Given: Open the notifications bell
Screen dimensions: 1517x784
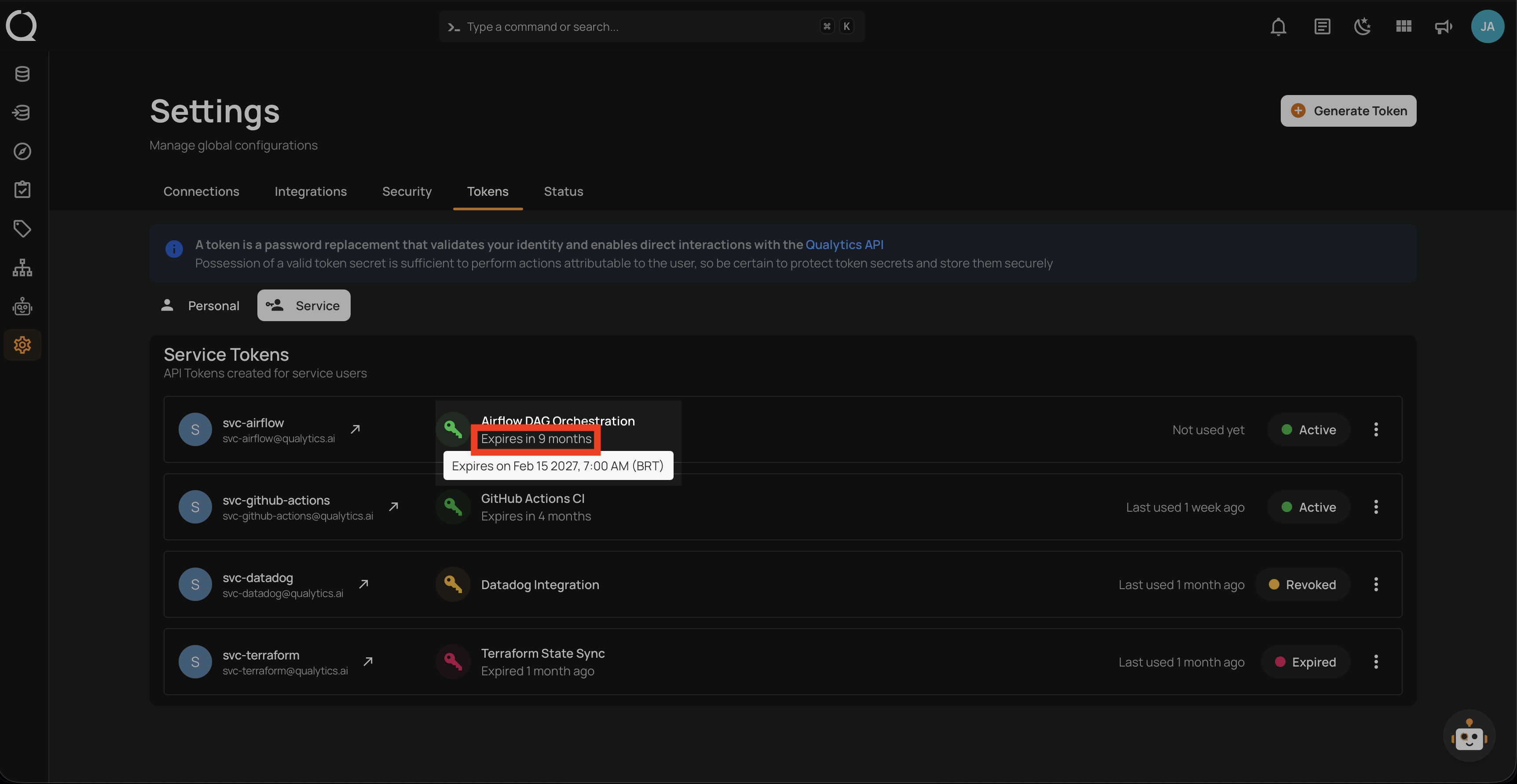Looking at the screenshot, I should [1278, 26].
